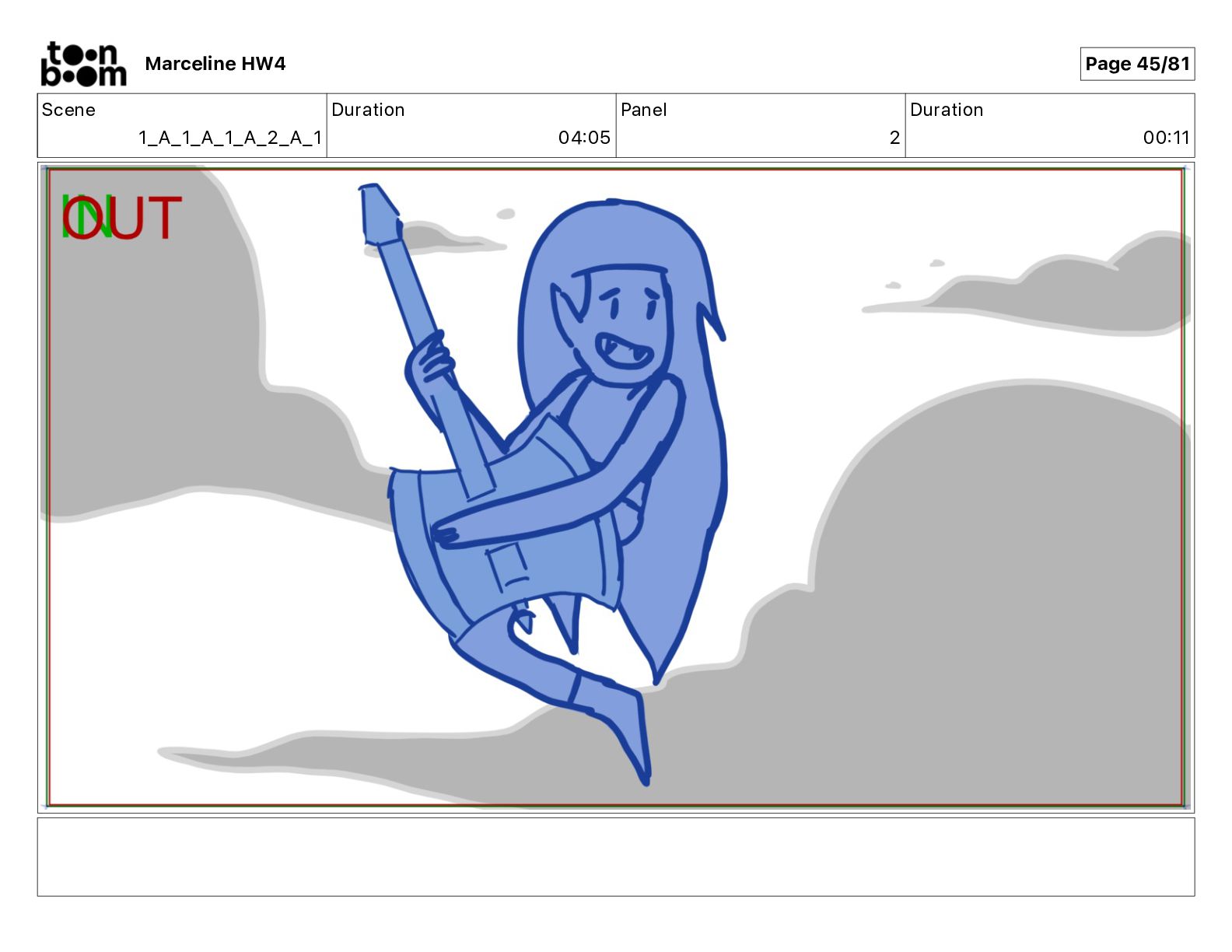Click the scene duration value '04:05'

click(584, 138)
